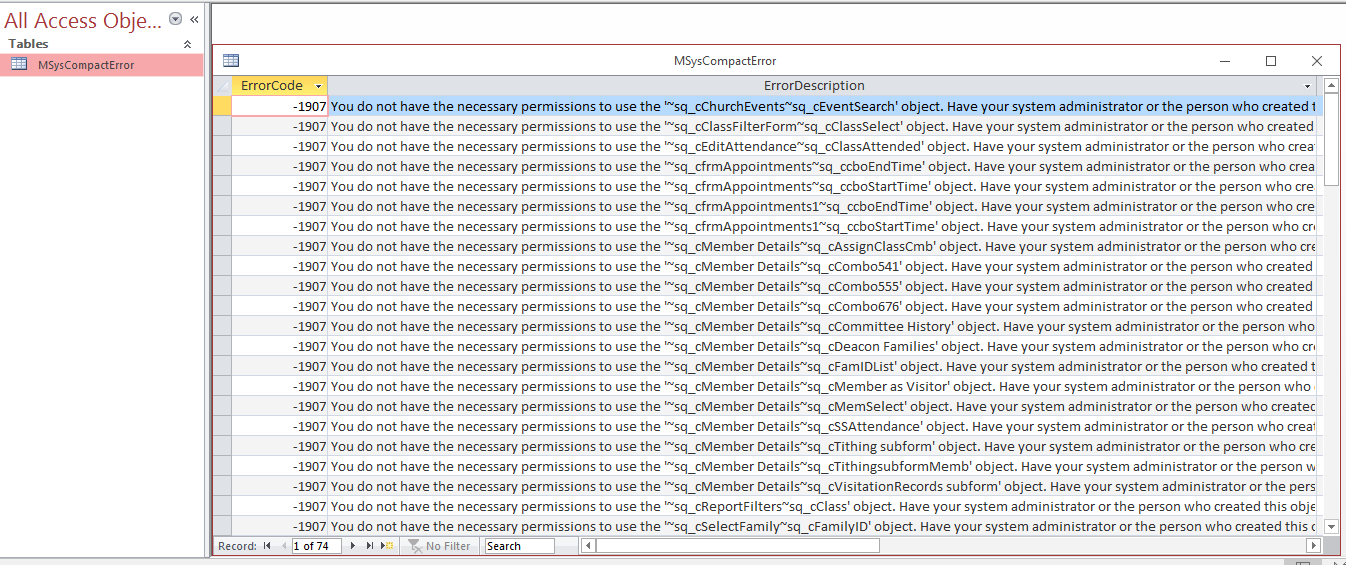Jump to the last record
Screen dimensions: 1346x565
point(369,546)
